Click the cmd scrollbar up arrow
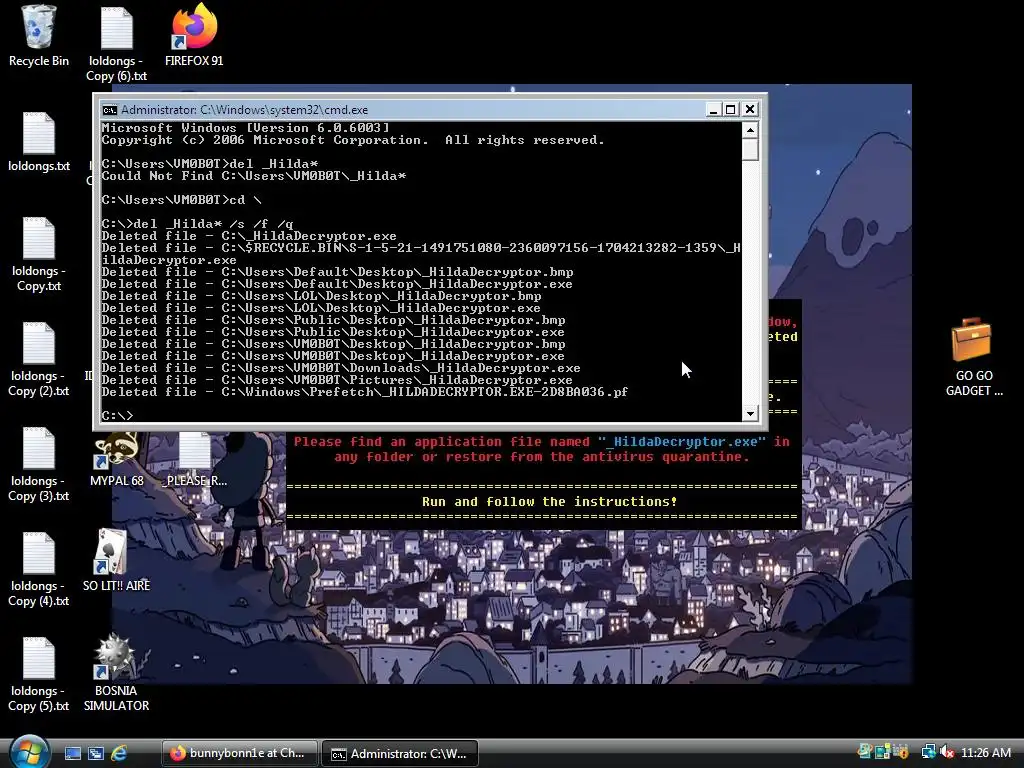 click(750, 130)
